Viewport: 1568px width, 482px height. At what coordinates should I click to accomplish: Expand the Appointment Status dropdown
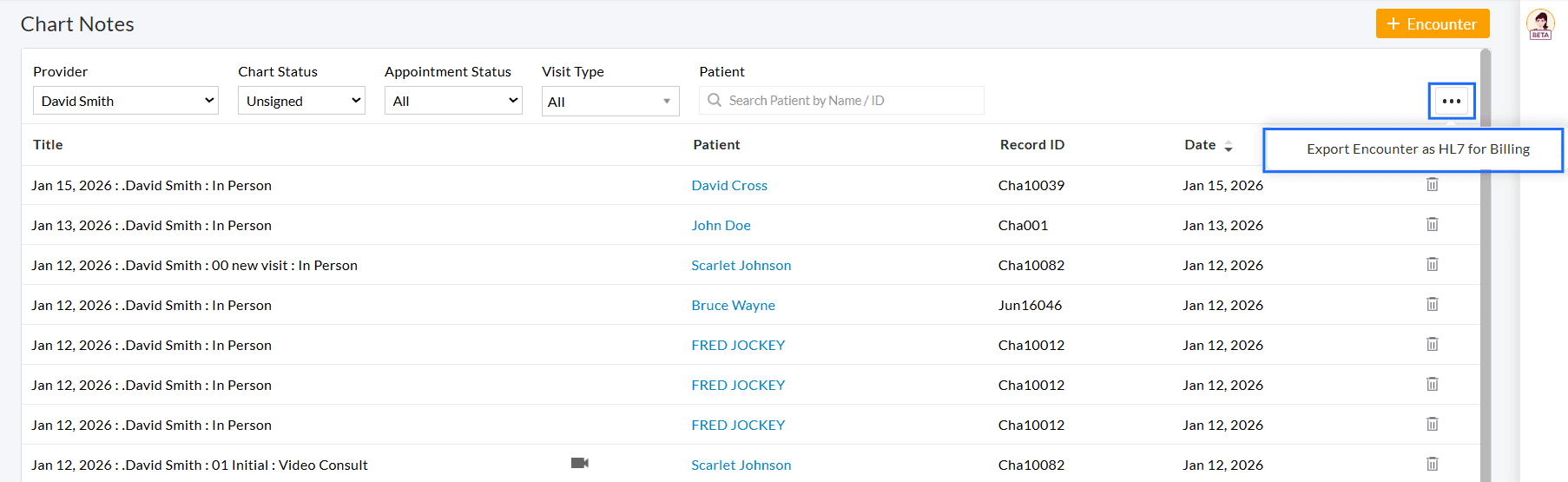(453, 101)
